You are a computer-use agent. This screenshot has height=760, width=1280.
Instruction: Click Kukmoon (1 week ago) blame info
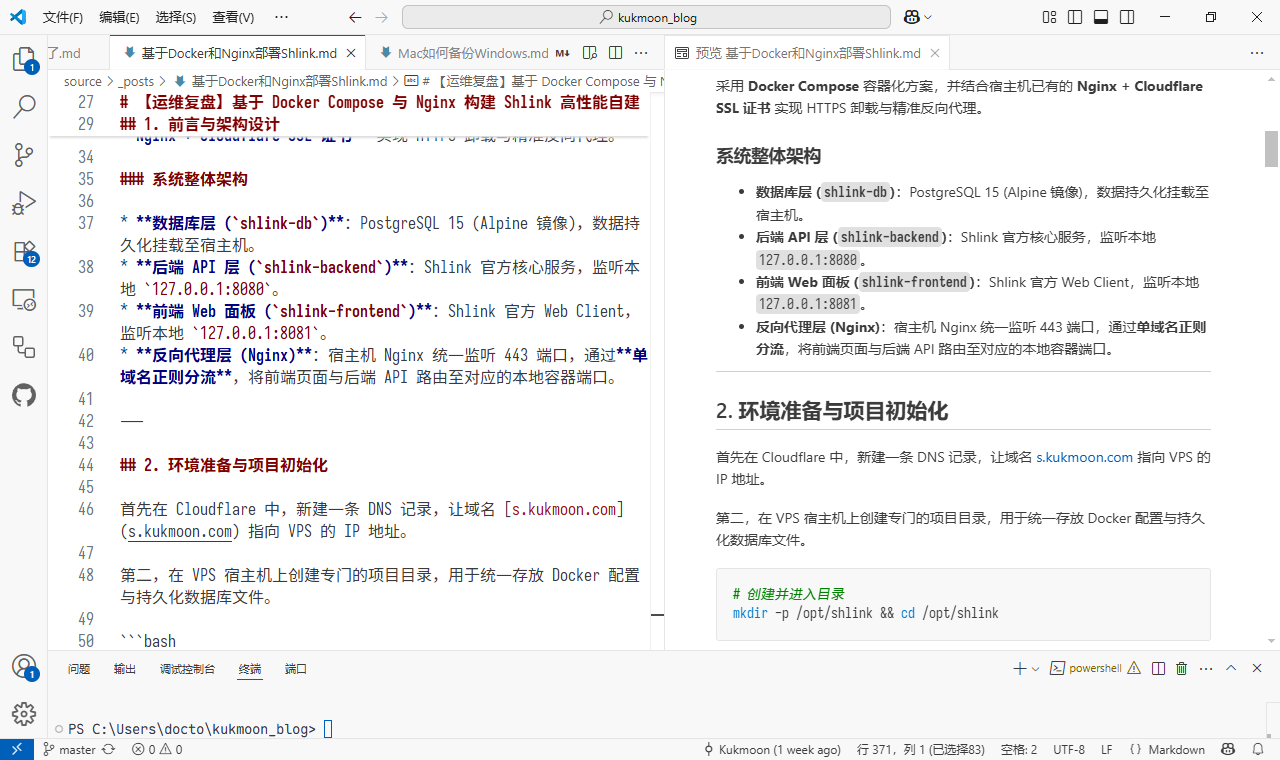tap(772, 749)
